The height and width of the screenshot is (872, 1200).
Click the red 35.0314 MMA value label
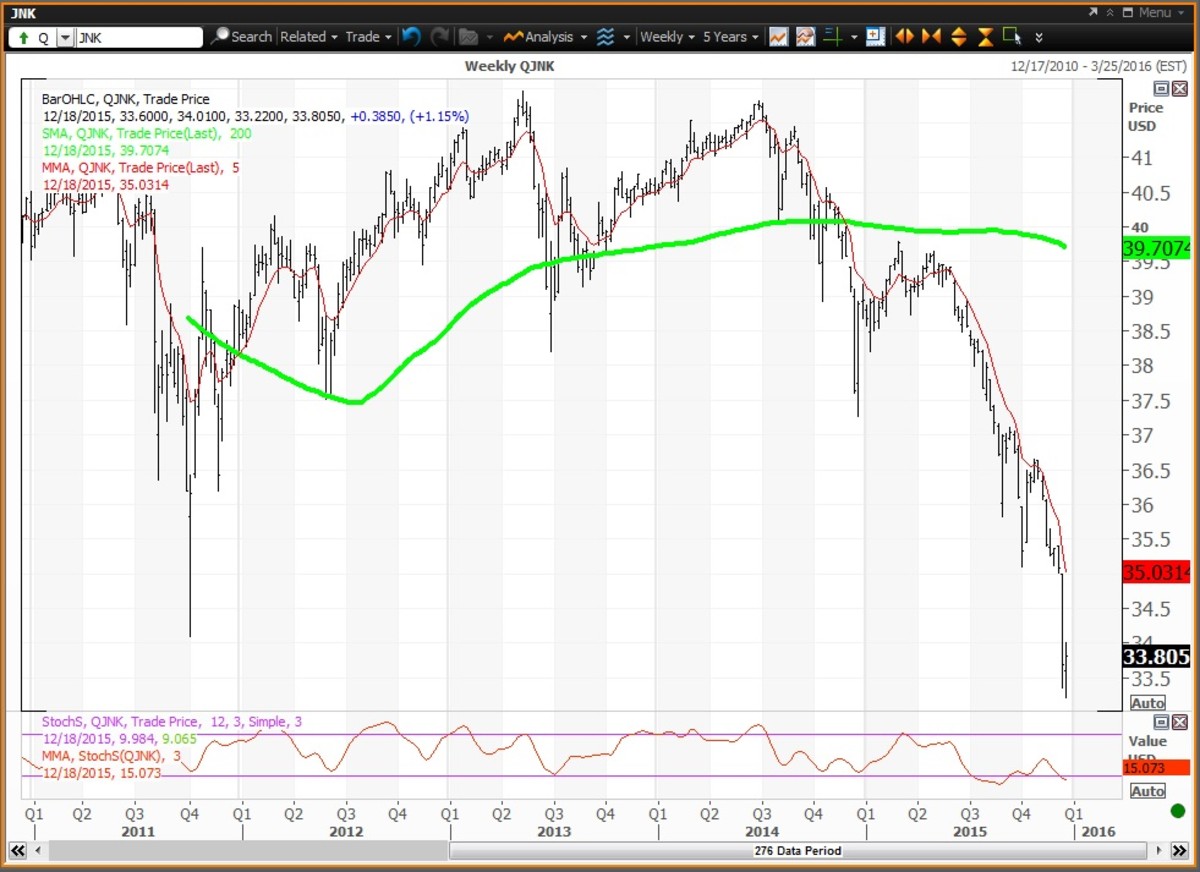[1156, 572]
